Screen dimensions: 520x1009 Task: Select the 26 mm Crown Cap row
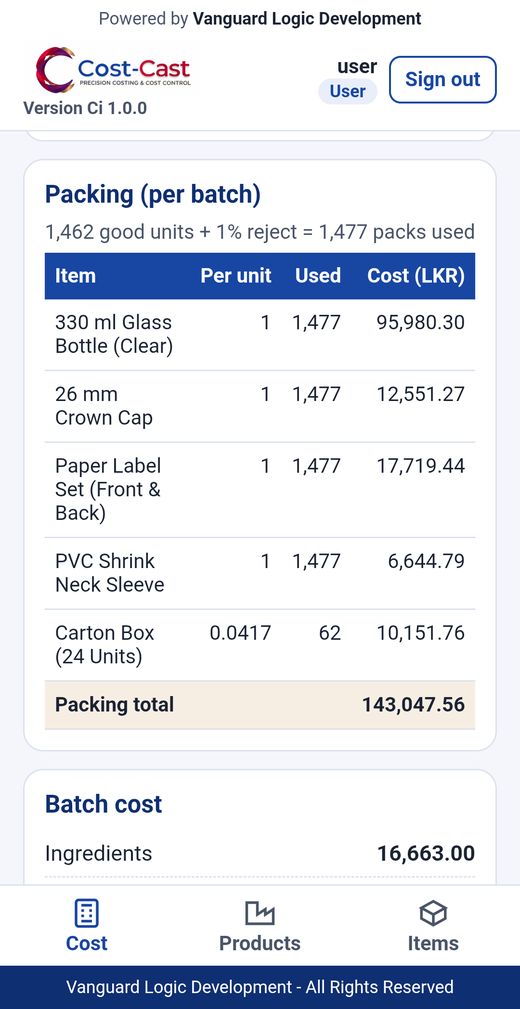point(260,406)
